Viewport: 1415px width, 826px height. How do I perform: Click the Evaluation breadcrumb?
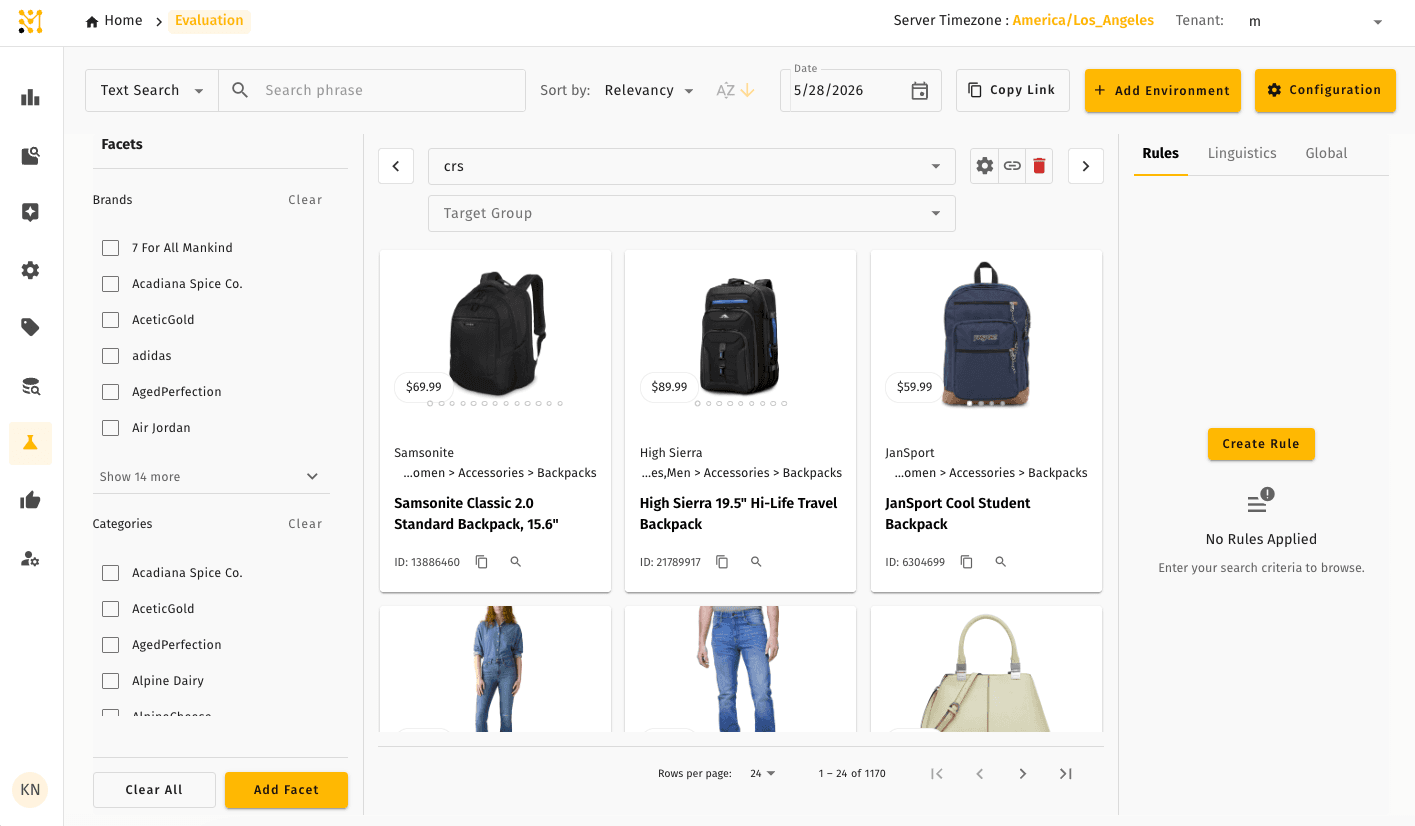pyautogui.click(x=209, y=21)
